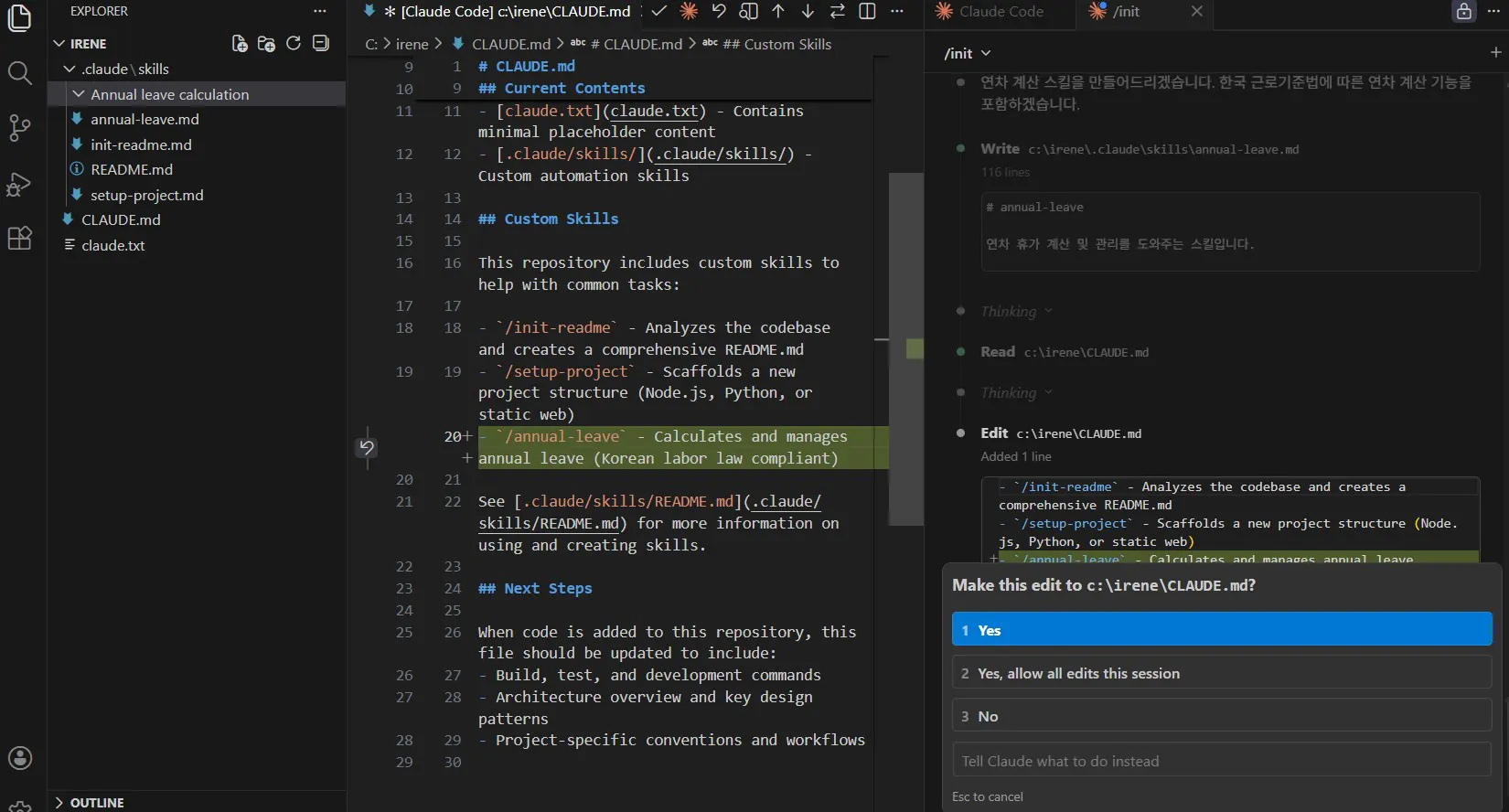This screenshot has height=812, width=1509.
Task: Go to the next change with down arrow
Action: (x=808, y=11)
